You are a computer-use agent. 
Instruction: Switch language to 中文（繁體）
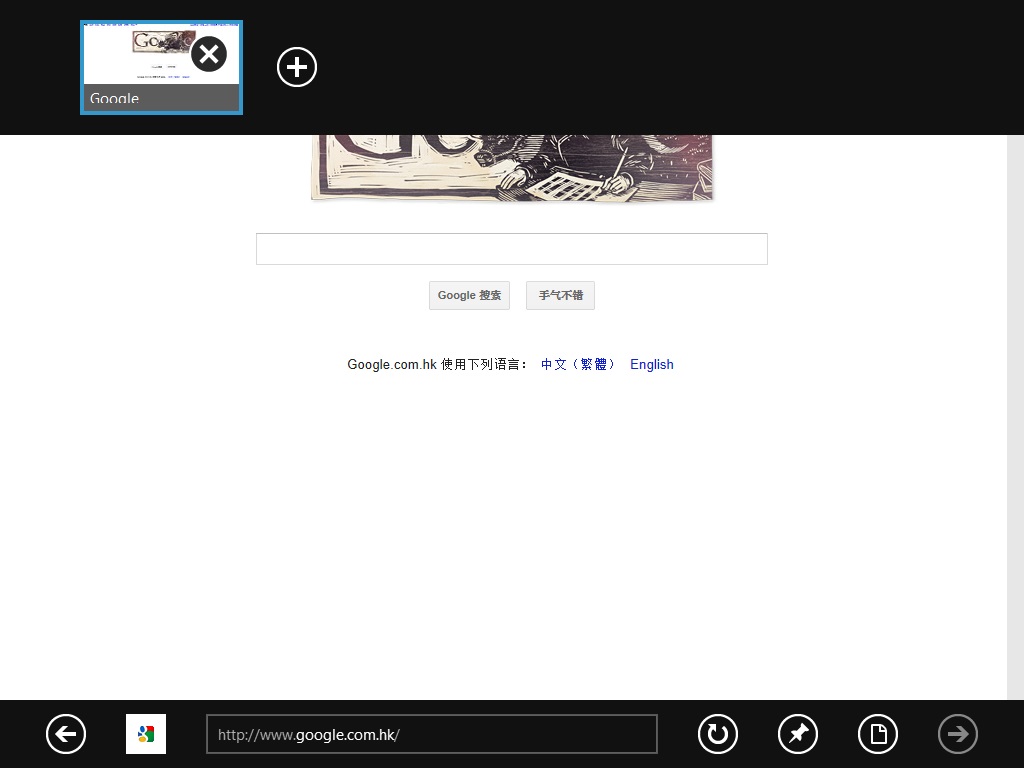pyautogui.click(x=578, y=364)
